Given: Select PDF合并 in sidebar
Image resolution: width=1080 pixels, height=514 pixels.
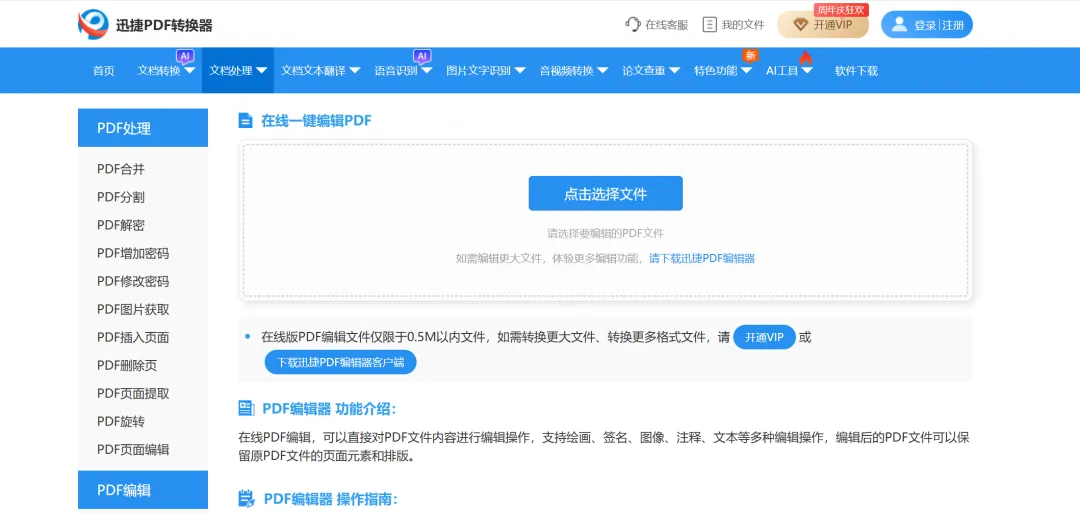Looking at the screenshot, I should 121,169.
